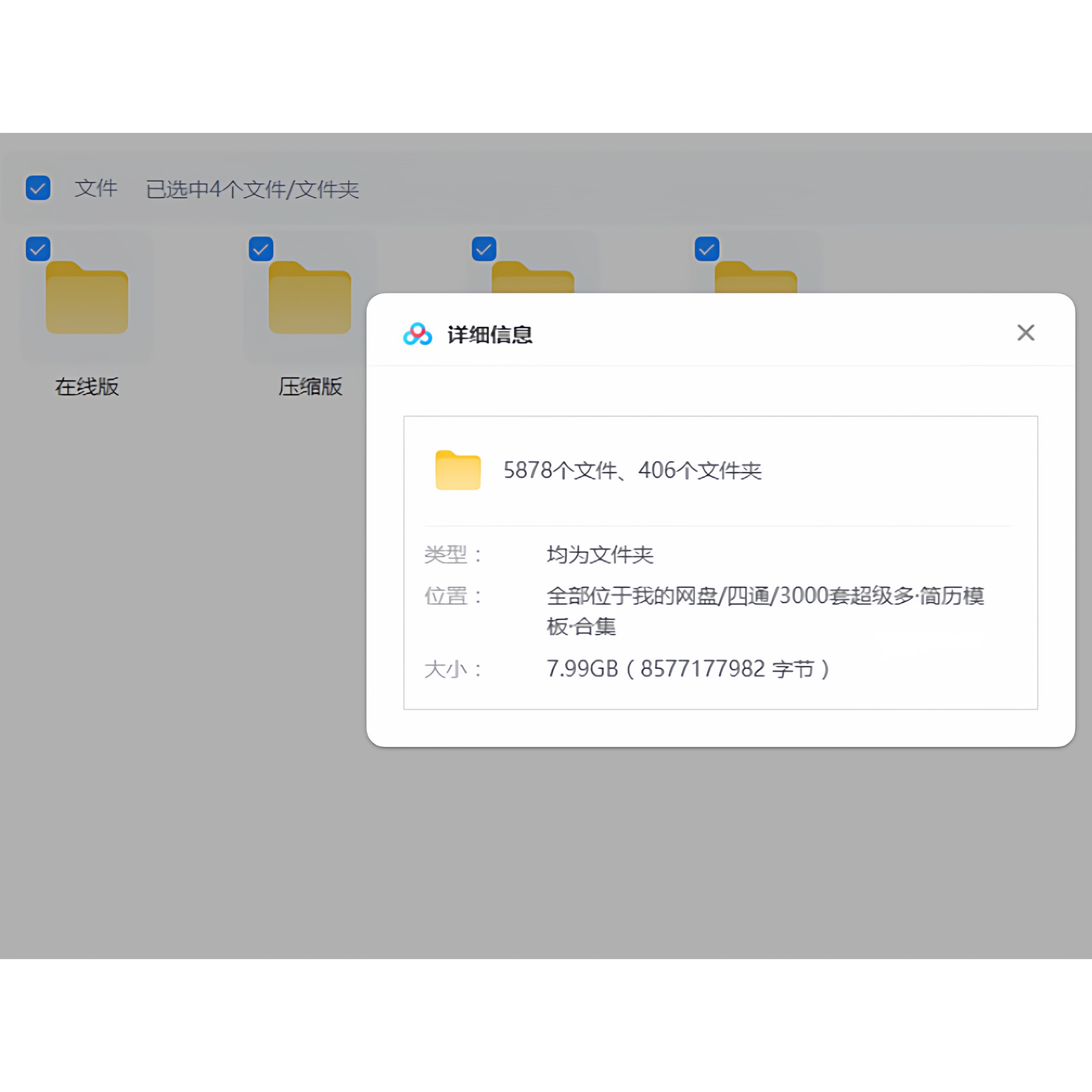Viewport: 1092px width, 1092px height.
Task: Click the 已选中4个文件/文件夹 status text
Action: (252, 189)
